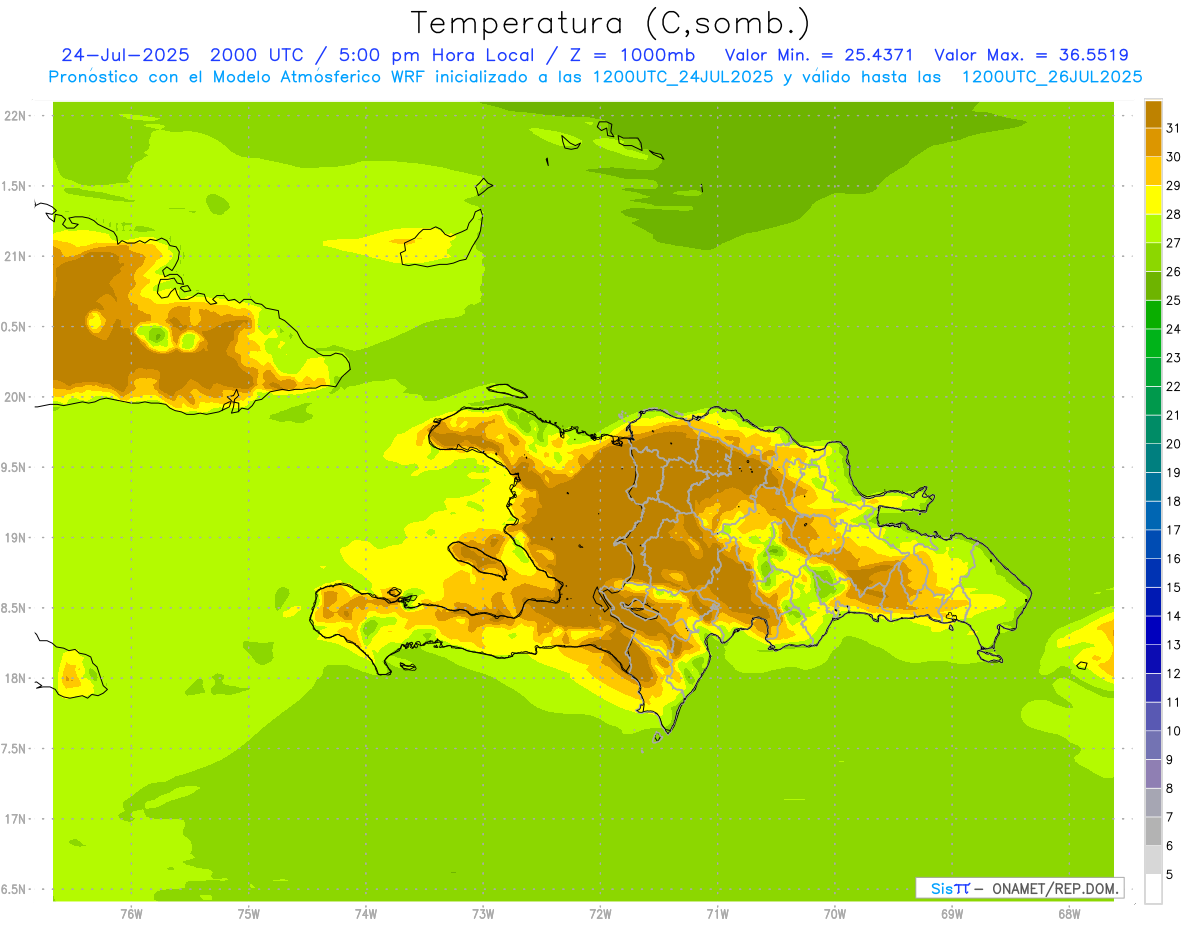Click the legend swatch between 24 and 25
This screenshot has height=927, width=1200.
[1153, 315]
